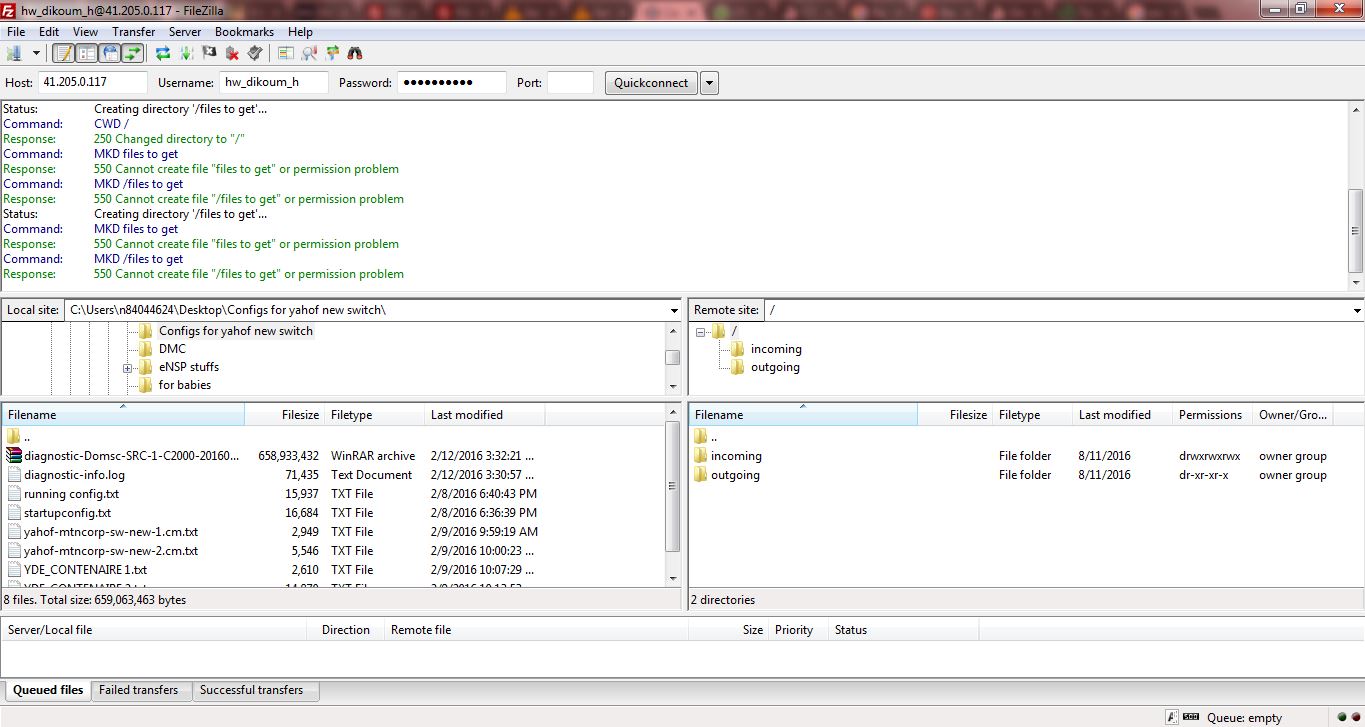Select incoming folder in remote tree

coord(776,349)
